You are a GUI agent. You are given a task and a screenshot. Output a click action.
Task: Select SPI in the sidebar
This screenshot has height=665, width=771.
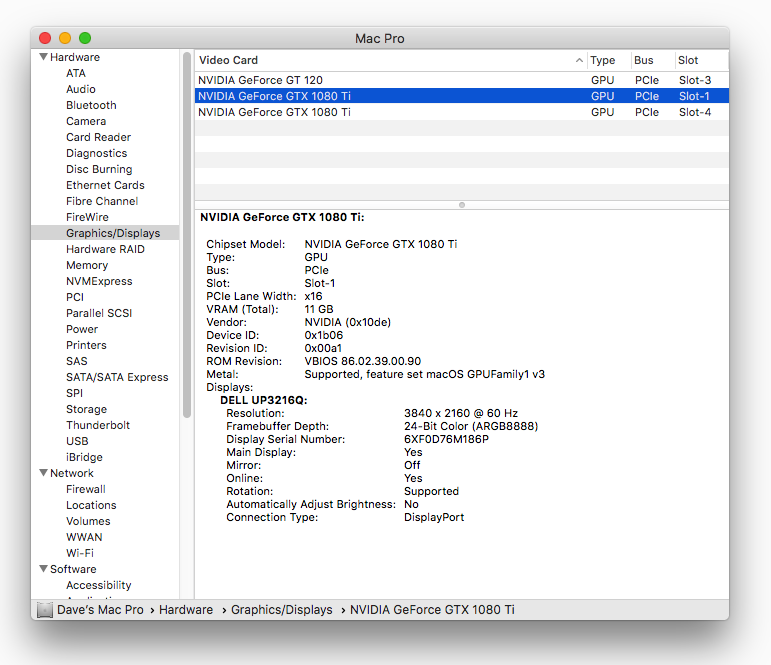[x=74, y=393]
